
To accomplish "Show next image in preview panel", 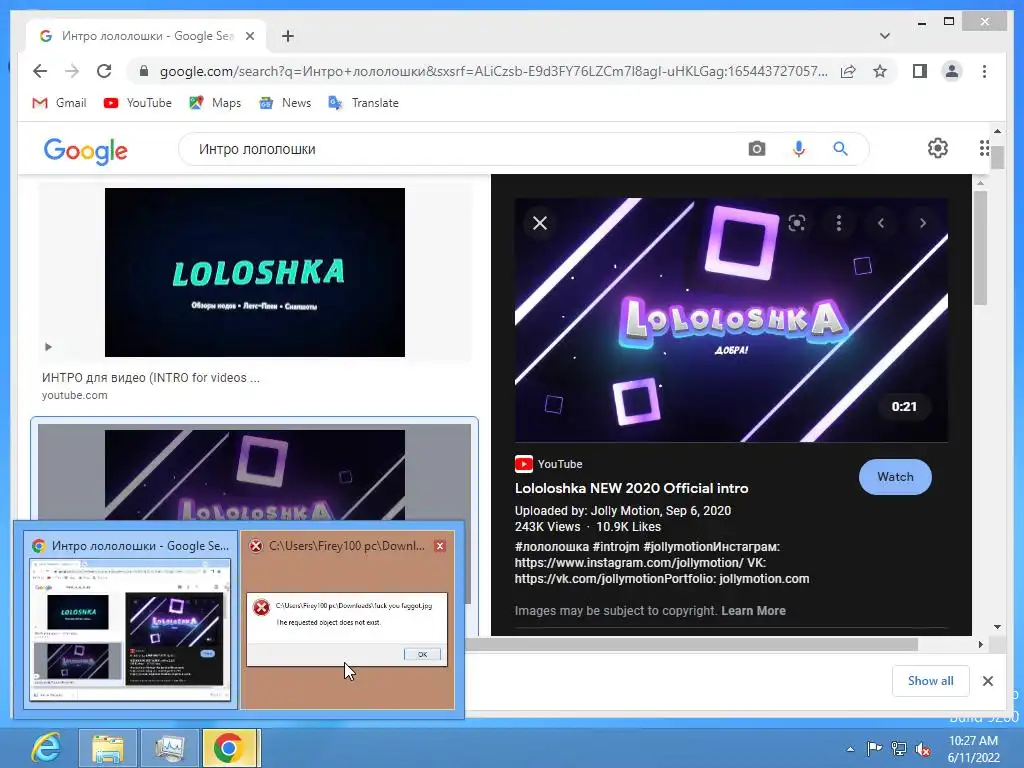I will point(923,223).
